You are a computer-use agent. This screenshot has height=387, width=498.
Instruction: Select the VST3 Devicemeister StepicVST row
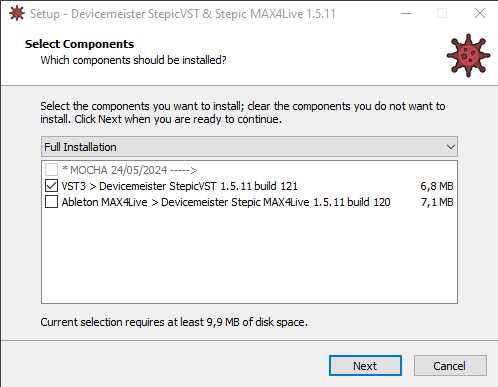coord(249,186)
